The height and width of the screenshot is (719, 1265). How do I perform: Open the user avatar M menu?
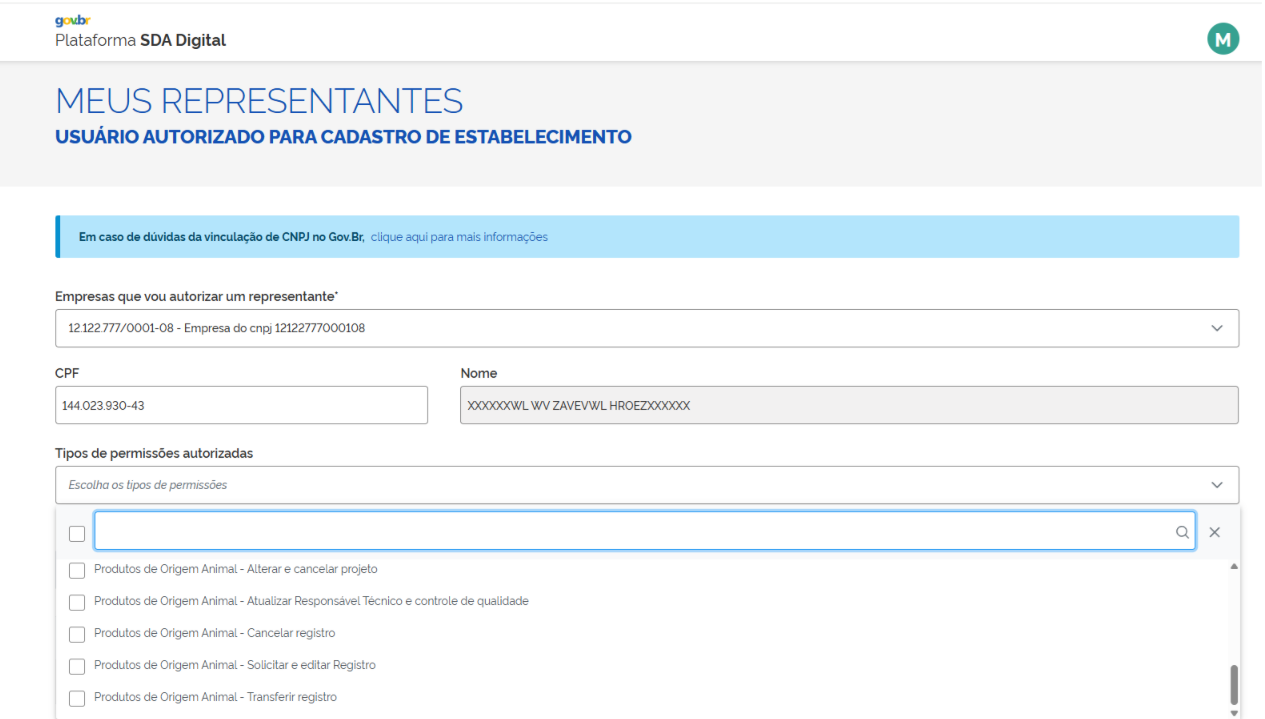(x=1222, y=39)
